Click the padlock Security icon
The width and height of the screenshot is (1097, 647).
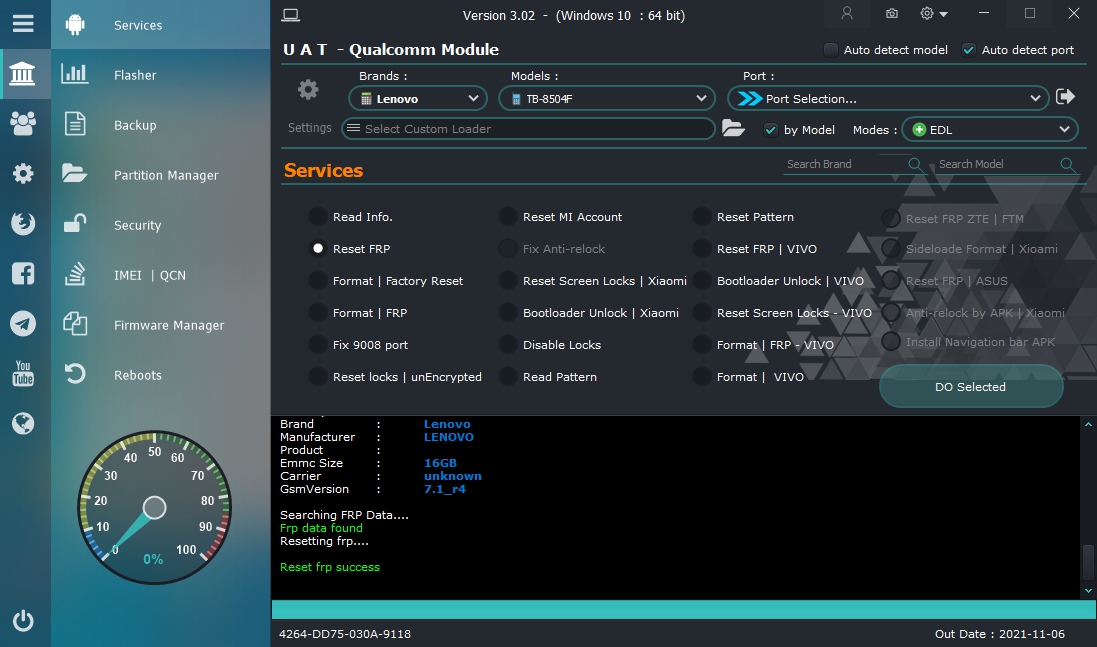pyautogui.click(x=75, y=224)
